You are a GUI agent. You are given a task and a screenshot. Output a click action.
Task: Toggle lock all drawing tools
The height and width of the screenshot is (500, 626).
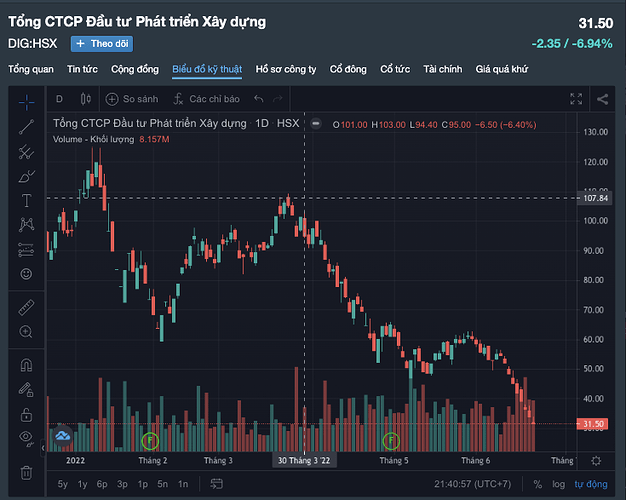[27, 414]
